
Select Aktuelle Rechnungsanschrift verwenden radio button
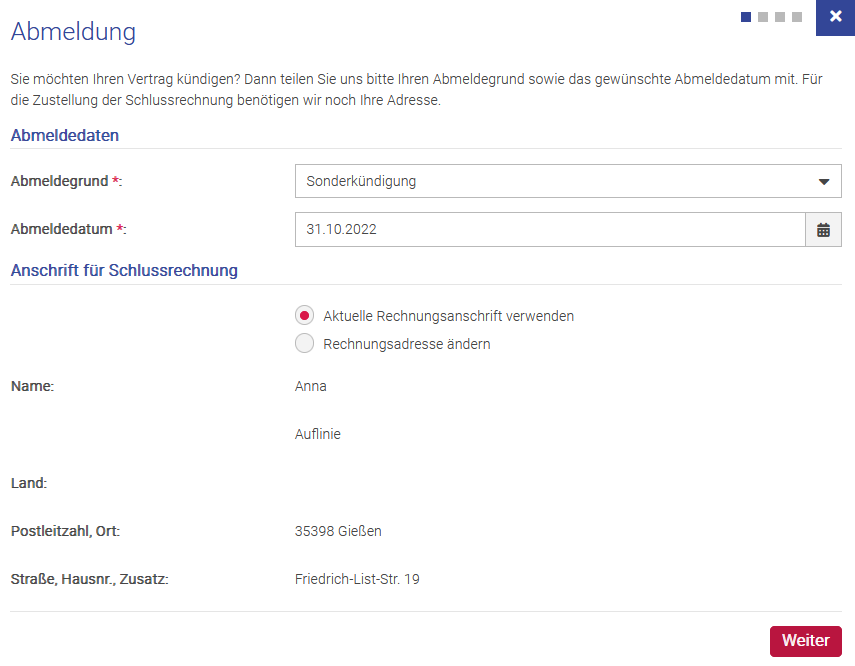[x=305, y=316]
